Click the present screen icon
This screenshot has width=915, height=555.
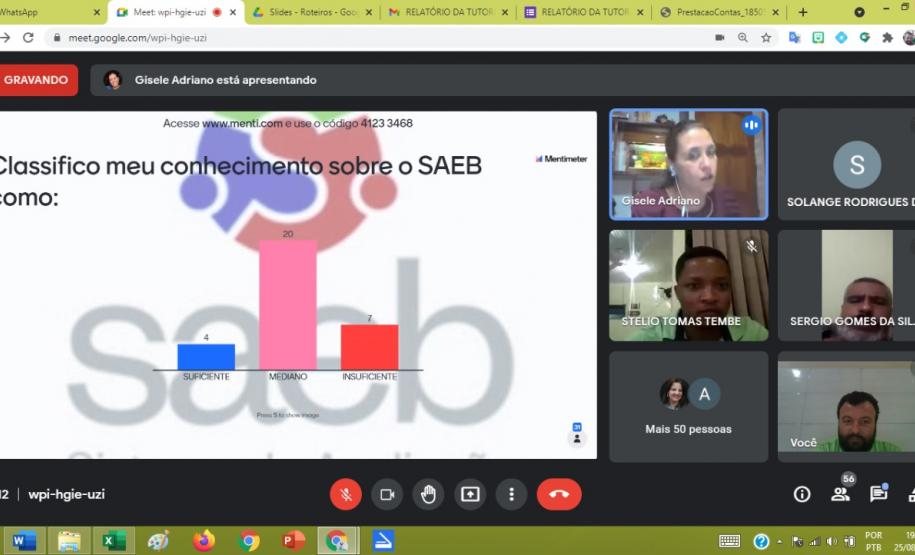[470, 494]
